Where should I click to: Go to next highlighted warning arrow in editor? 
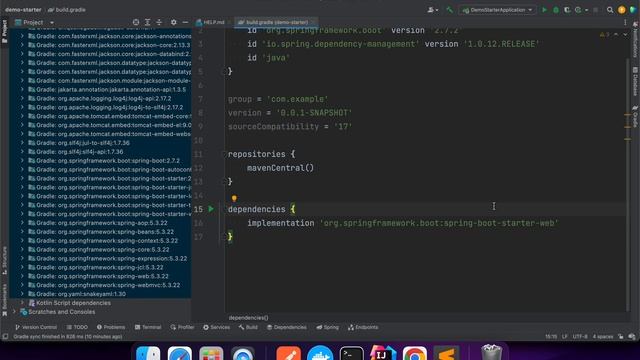coord(625,35)
